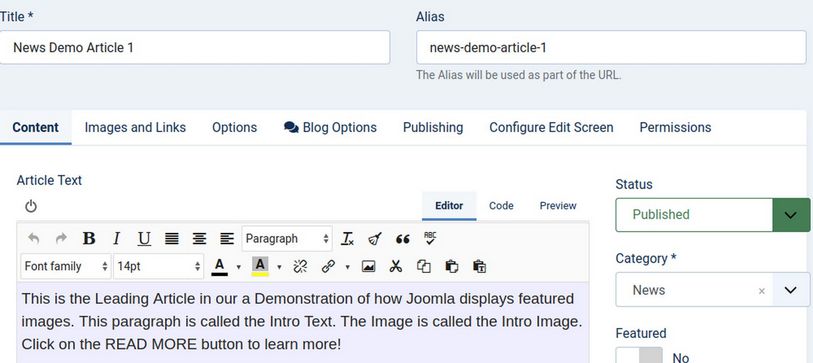The width and height of the screenshot is (813, 363).
Task: Apply Underline formatting
Action: pyautogui.click(x=144, y=239)
